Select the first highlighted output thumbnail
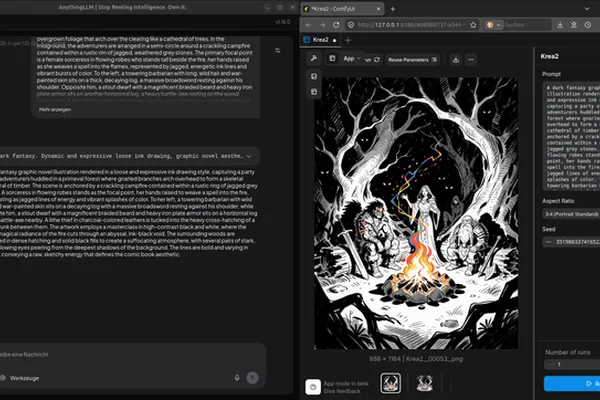Viewport: 600px width, 400px height. click(391, 383)
